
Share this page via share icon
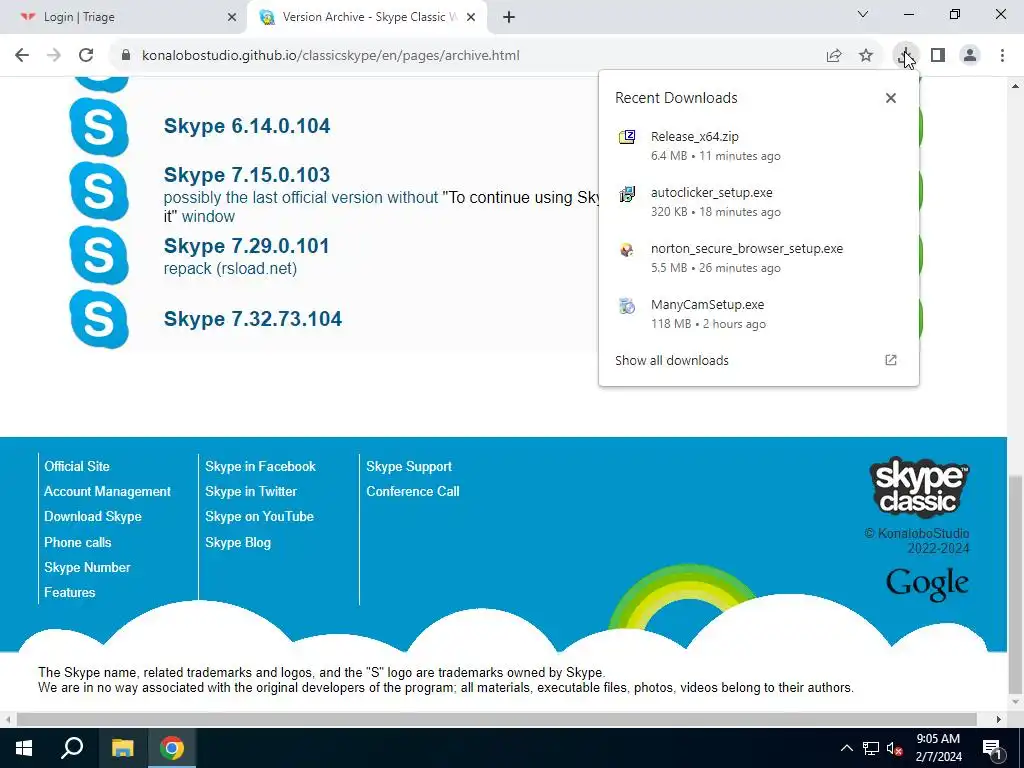834,56
